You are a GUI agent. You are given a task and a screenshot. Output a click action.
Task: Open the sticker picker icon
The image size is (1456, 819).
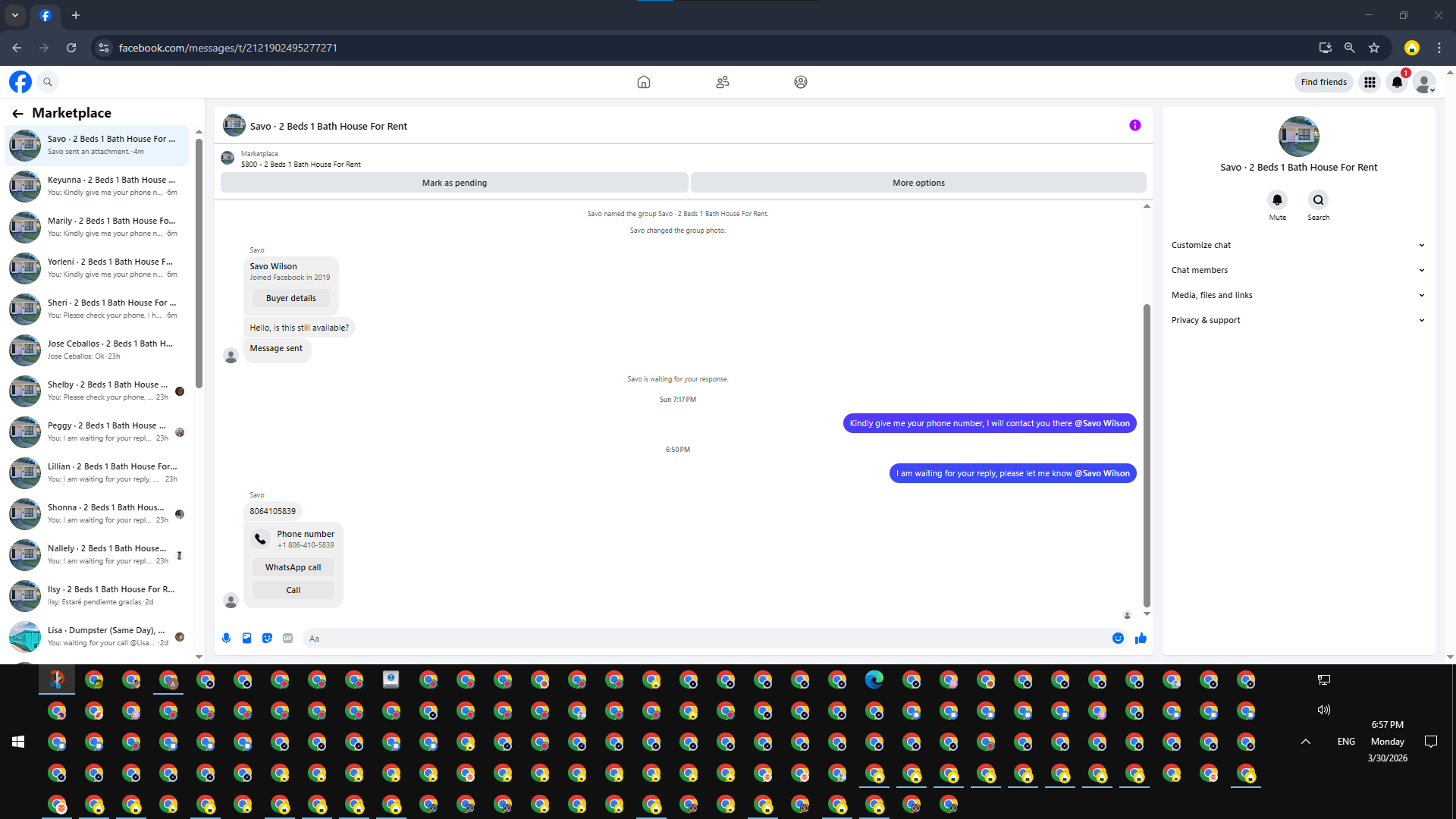(x=267, y=639)
